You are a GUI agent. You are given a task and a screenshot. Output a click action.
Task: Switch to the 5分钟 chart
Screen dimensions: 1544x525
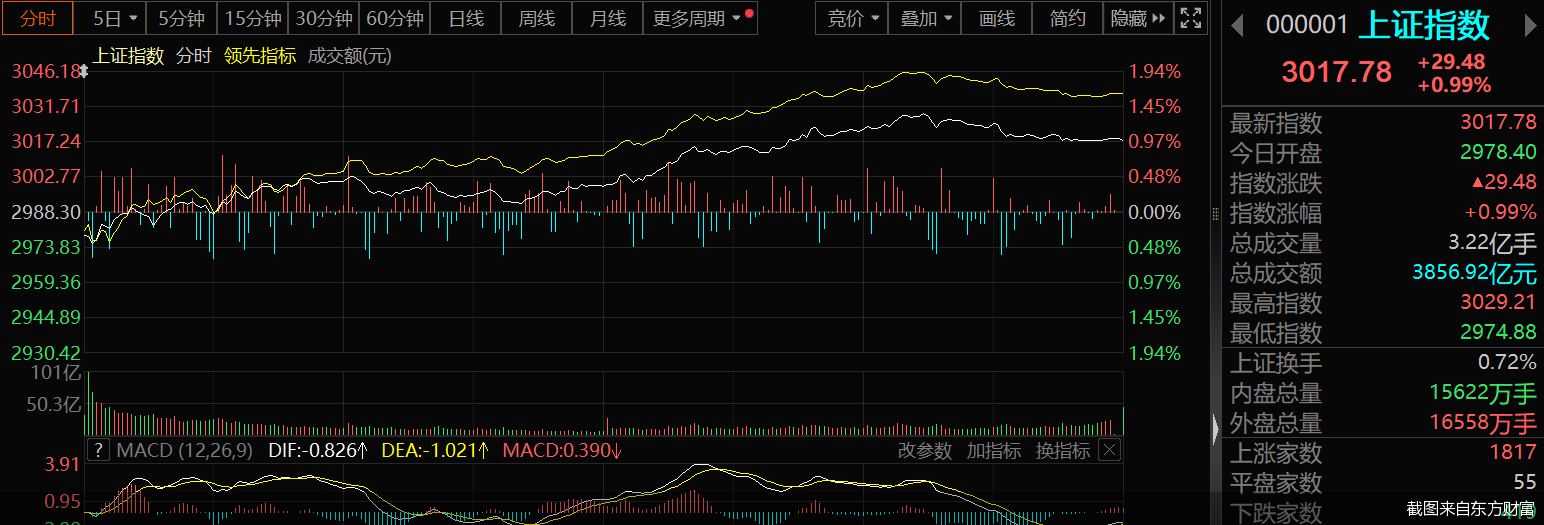[x=181, y=18]
